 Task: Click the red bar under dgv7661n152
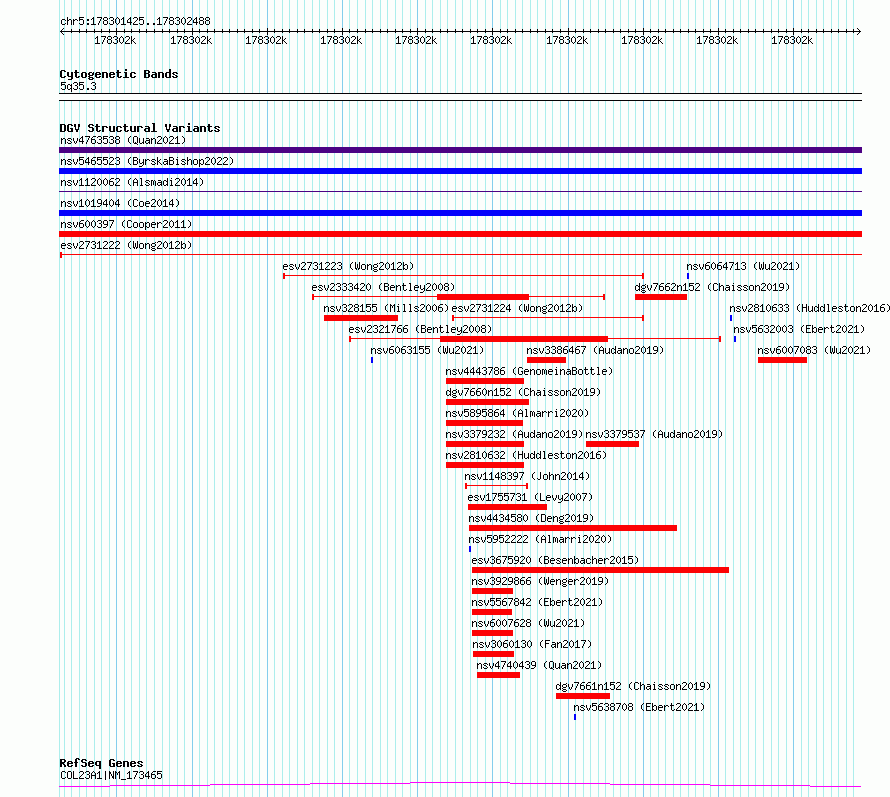583,696
